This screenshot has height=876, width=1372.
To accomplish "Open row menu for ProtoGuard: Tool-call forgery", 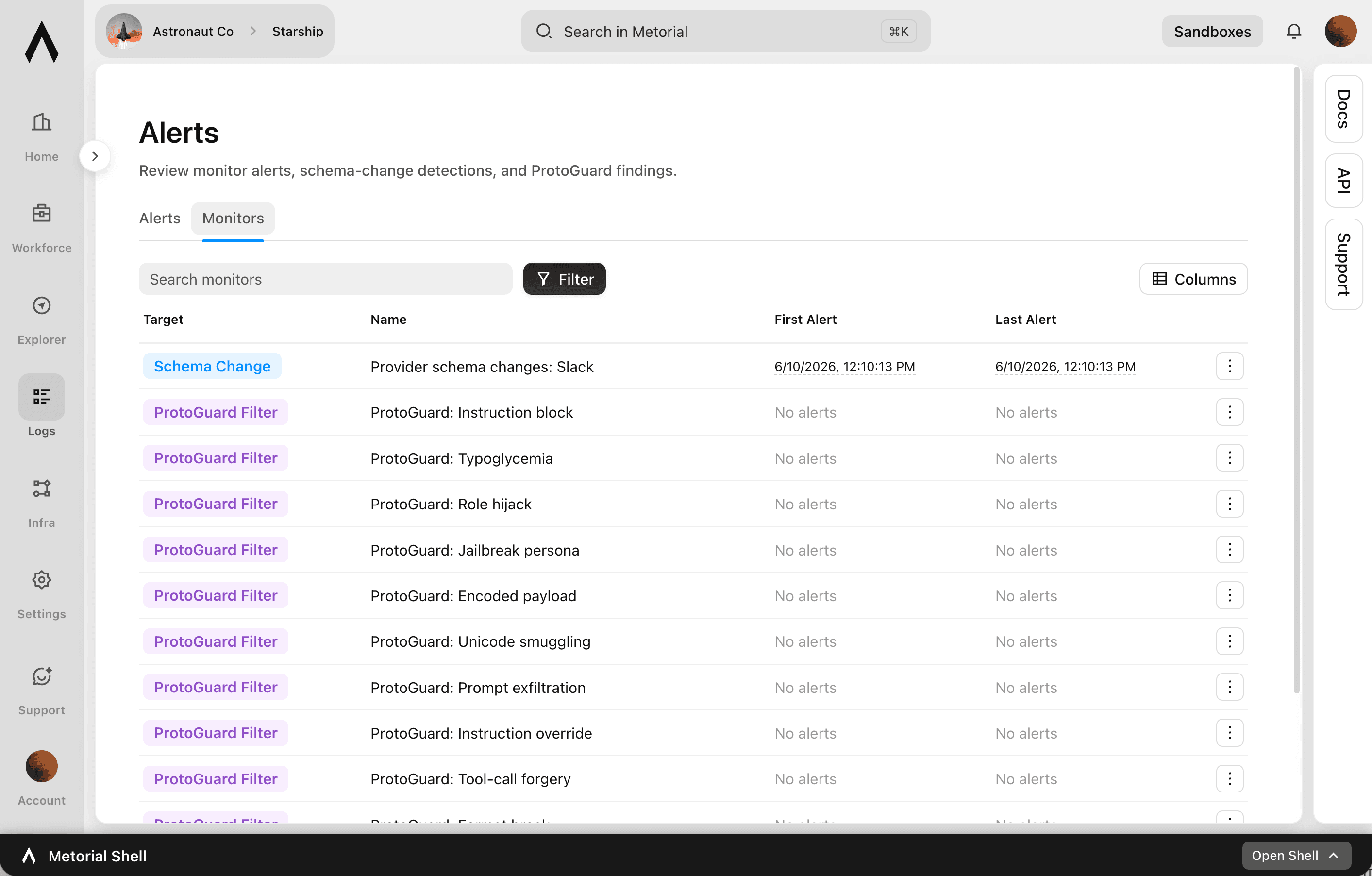I will (x=1229, y=778).
